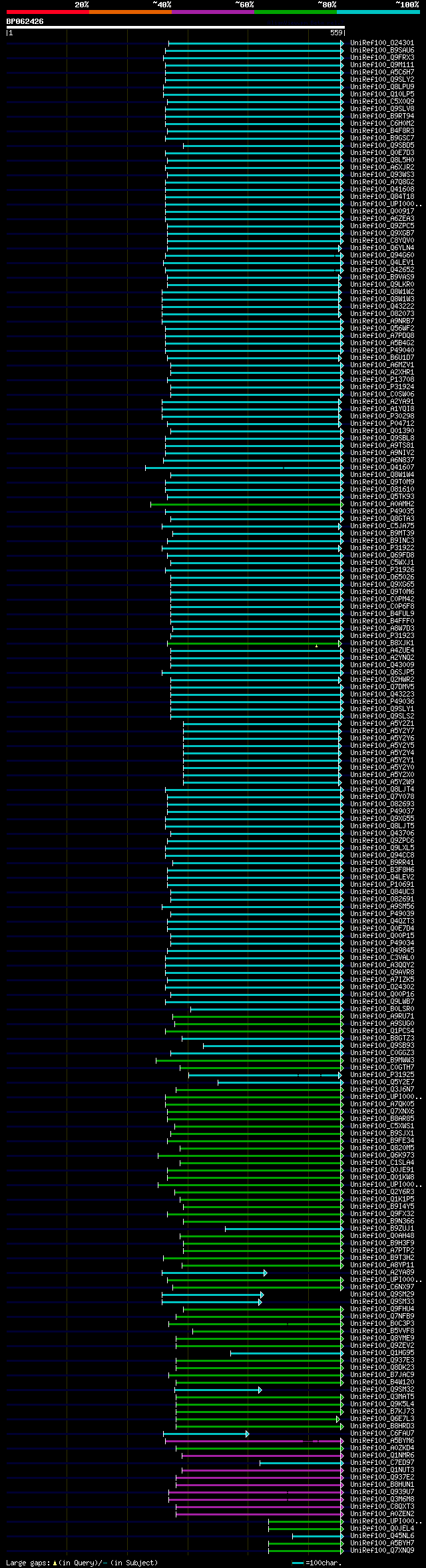Viewport: 426px width, 1568px height.
Task: Select hit label UniRef100_Q9SBD5
Action: tap(382, 146)
